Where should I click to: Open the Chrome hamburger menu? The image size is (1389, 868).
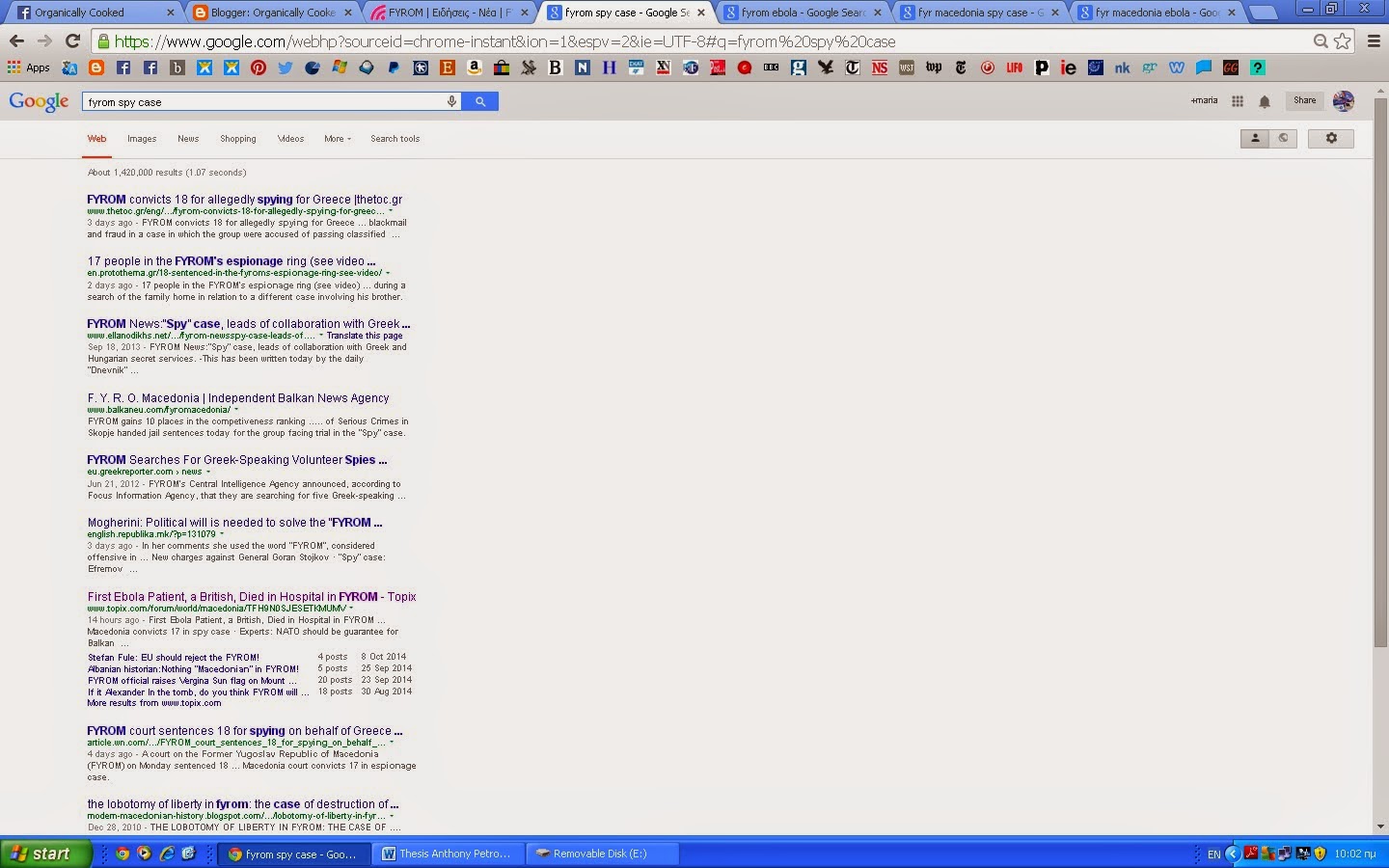tap(1374, 41)
